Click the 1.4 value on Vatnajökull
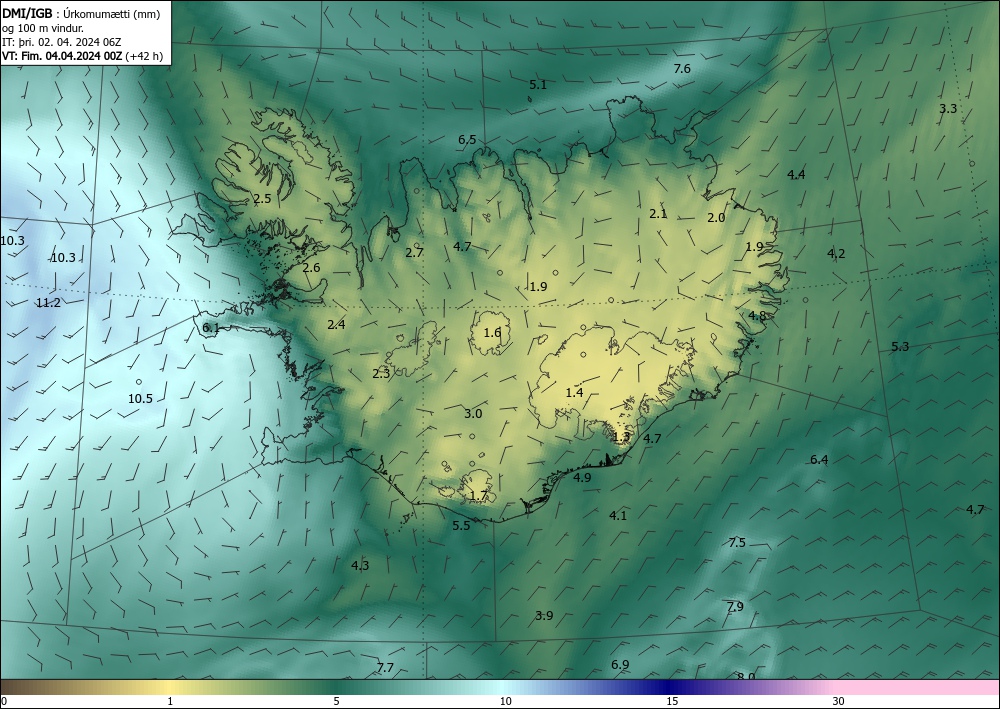 click(575, 393)
